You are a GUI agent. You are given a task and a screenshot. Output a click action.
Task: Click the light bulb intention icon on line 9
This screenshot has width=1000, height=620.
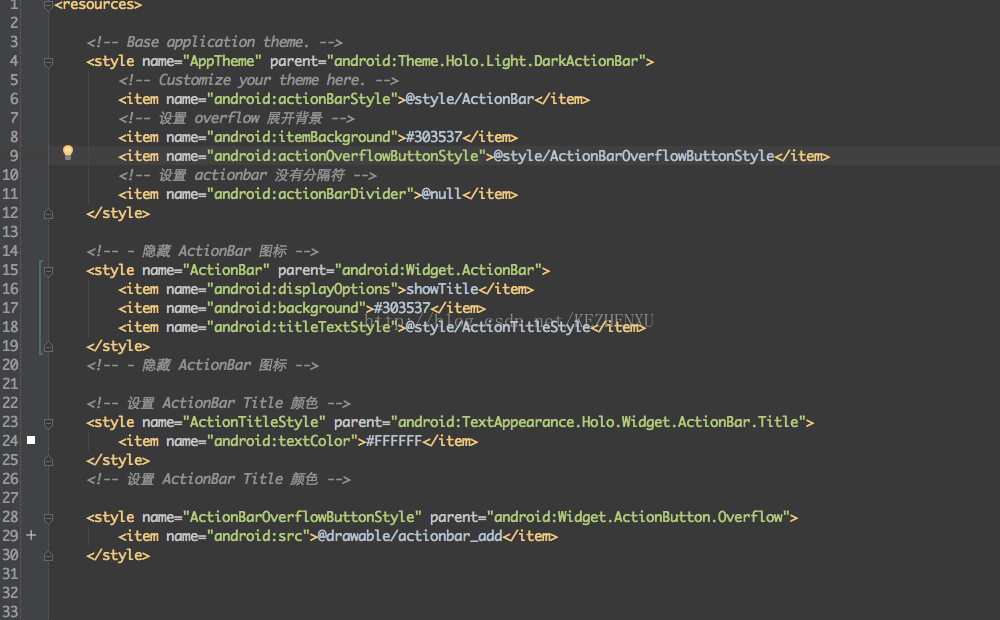click(68, 152)
